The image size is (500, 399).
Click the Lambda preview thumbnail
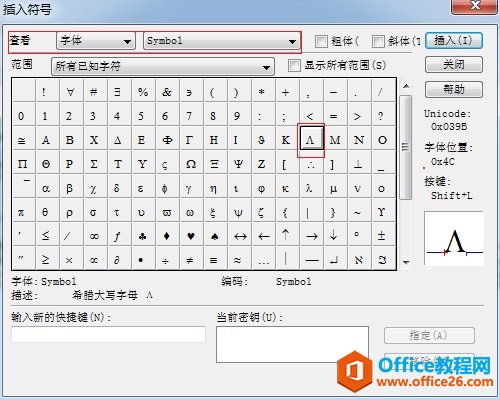[x=454, y=238]
